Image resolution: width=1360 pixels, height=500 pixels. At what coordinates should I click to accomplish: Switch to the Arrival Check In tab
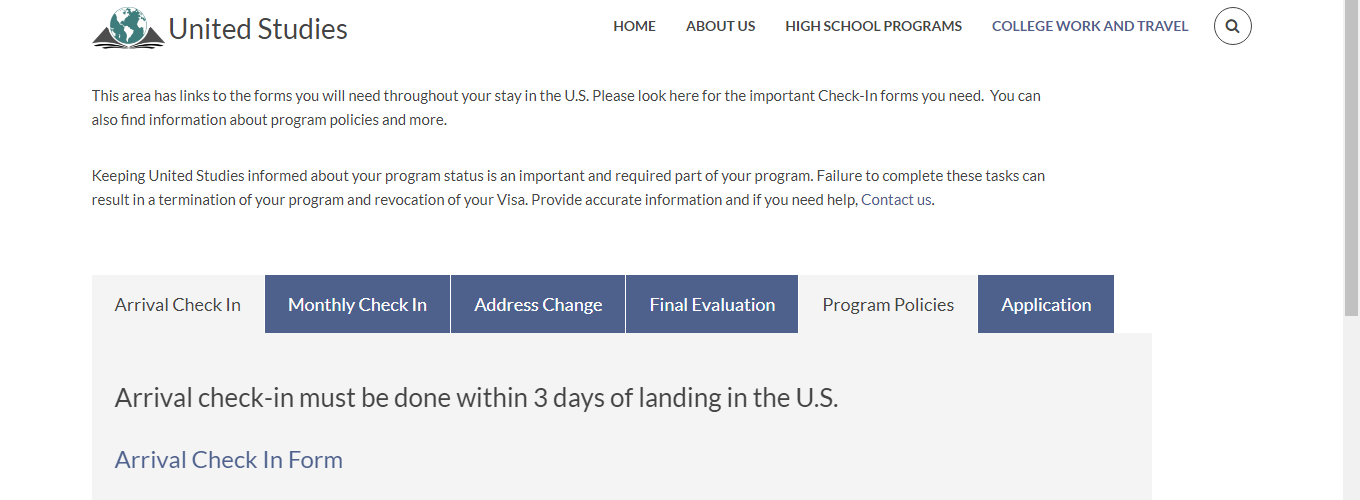[178, 305]
